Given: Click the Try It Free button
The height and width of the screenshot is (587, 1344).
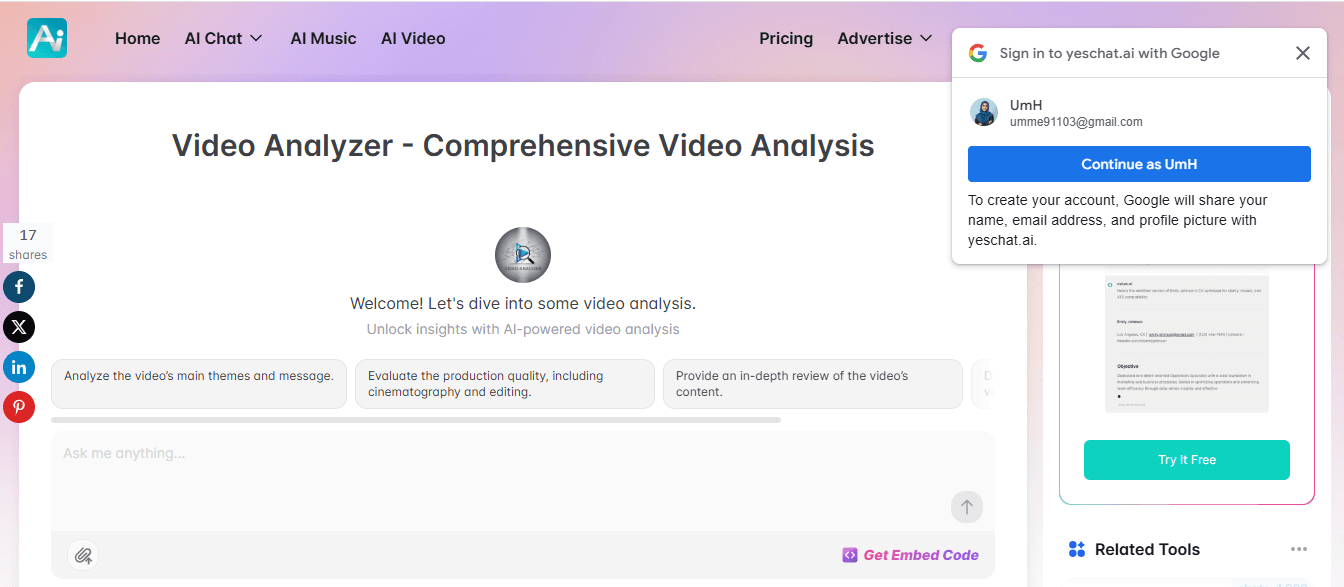Looking at the screenshot, I should pyautogui.click(x=1186, y=459).
